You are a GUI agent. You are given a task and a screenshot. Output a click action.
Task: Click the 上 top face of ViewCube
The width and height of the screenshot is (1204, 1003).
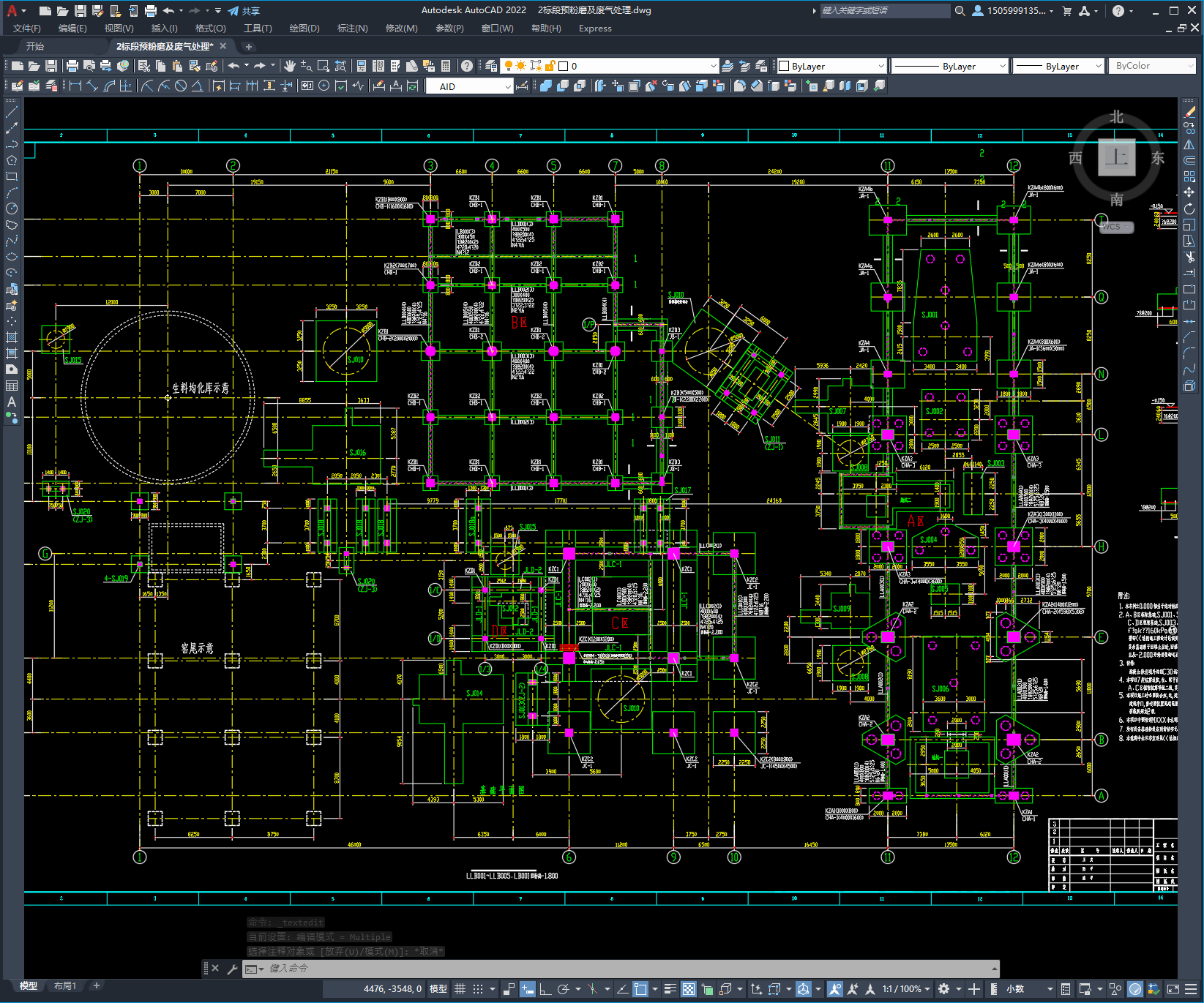pos(1117,157)
